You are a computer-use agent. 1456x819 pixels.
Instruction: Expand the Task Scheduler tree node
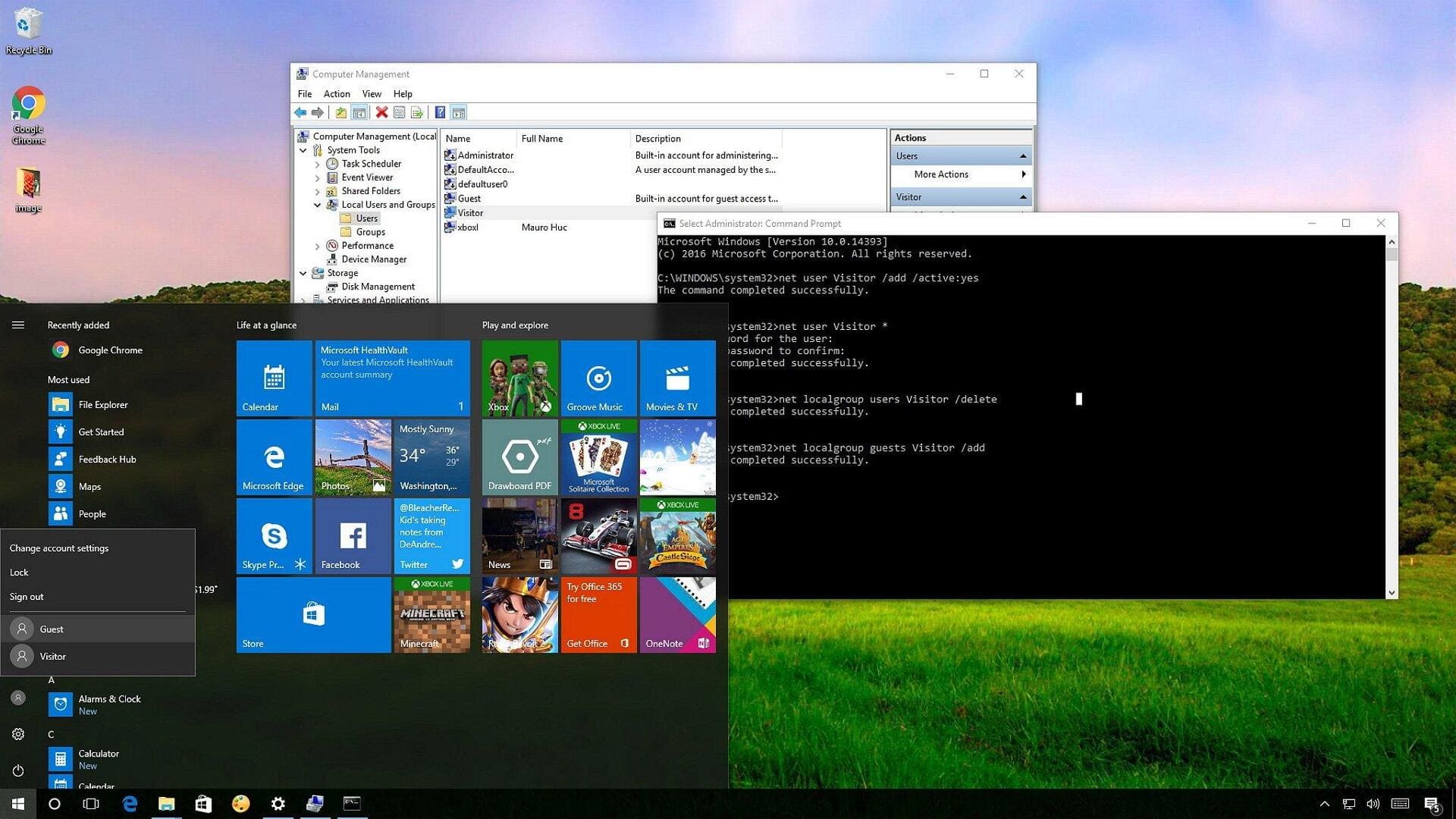click(x=318, y=163)
